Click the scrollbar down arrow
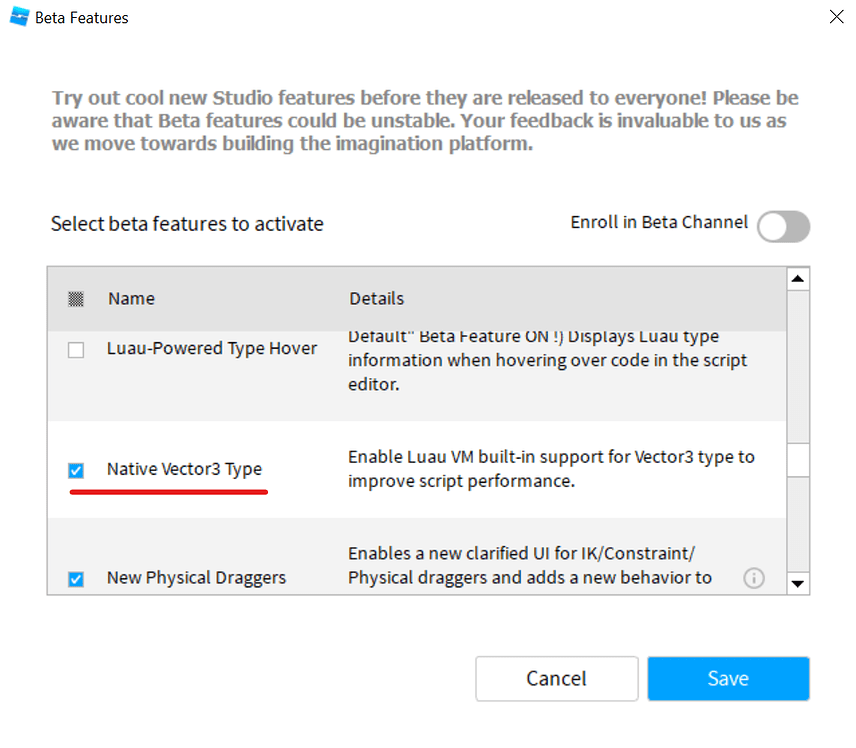856x748 pixels. [799, 584]
